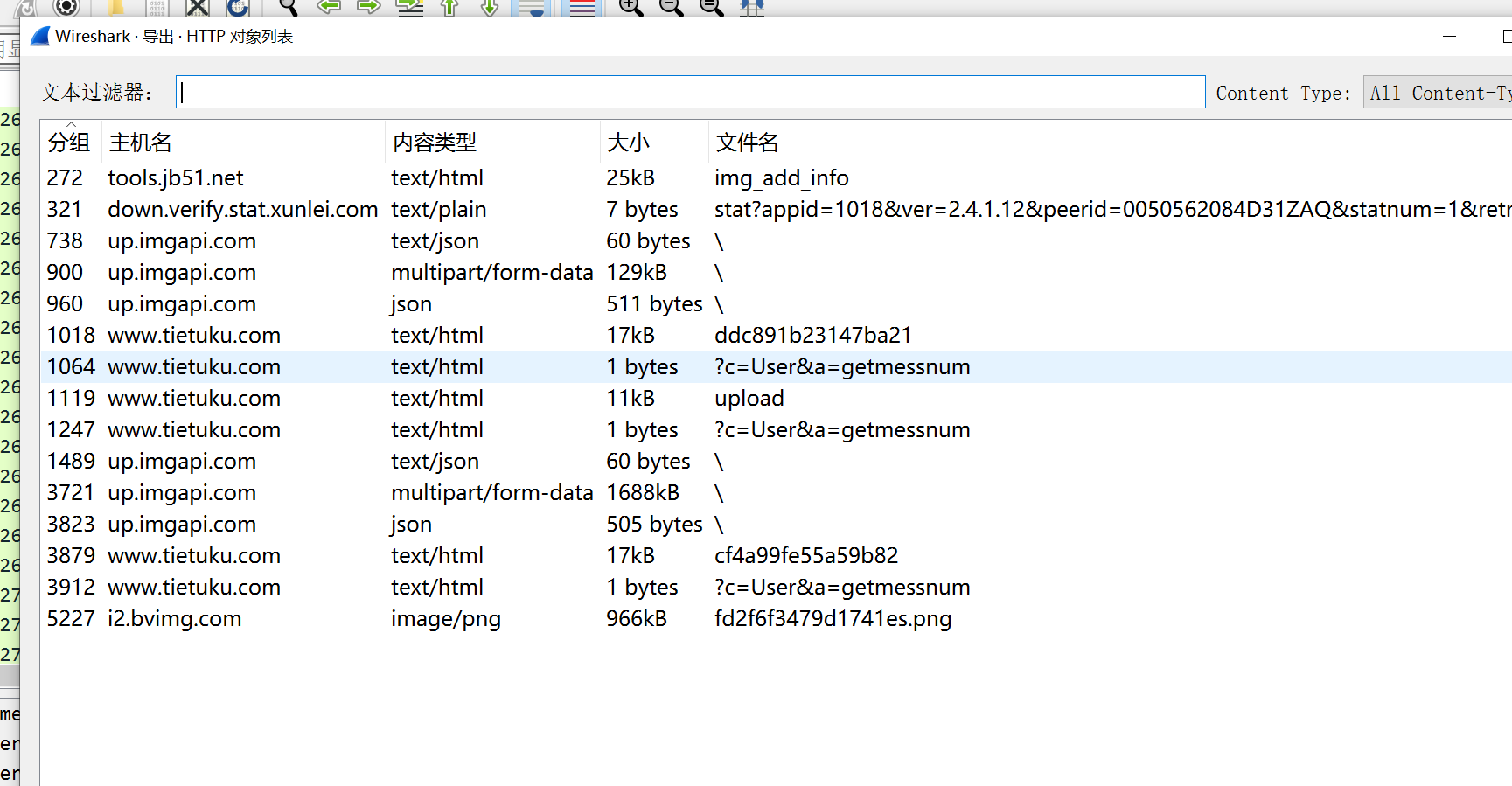This screenshot has width=1512, height=786.
Task: Click the 11kB size cell
Action: click(x=631, y=399)
